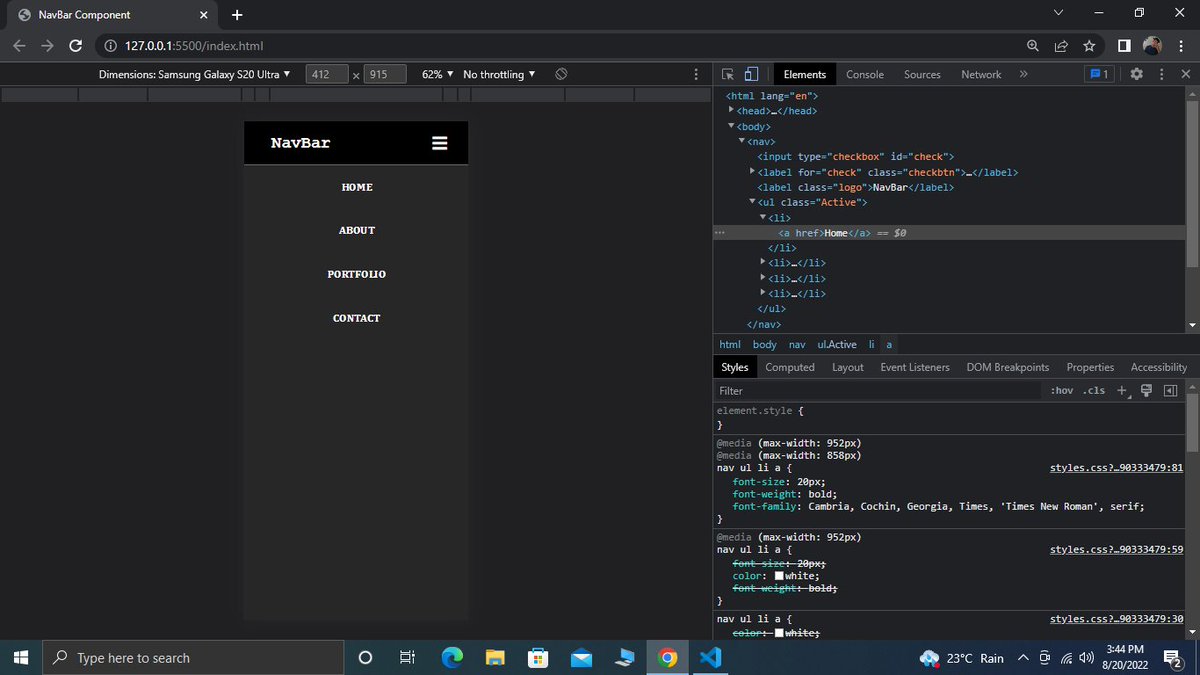
Task: Open the hamburger menu in NavBar page
Action: [439, 143]
